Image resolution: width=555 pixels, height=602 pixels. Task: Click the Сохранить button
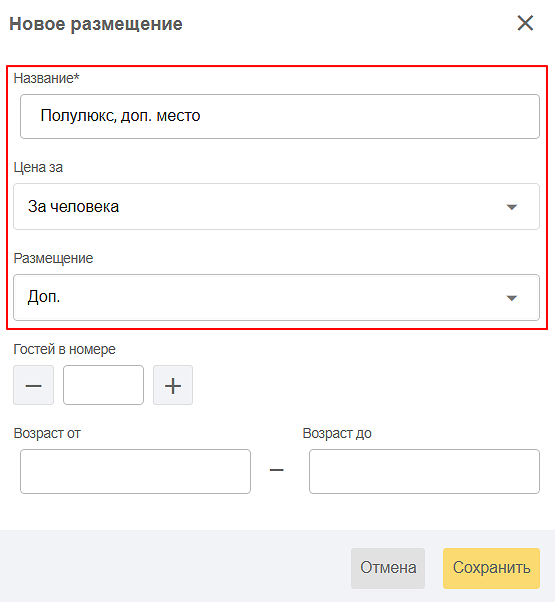(x=491, y=568)
